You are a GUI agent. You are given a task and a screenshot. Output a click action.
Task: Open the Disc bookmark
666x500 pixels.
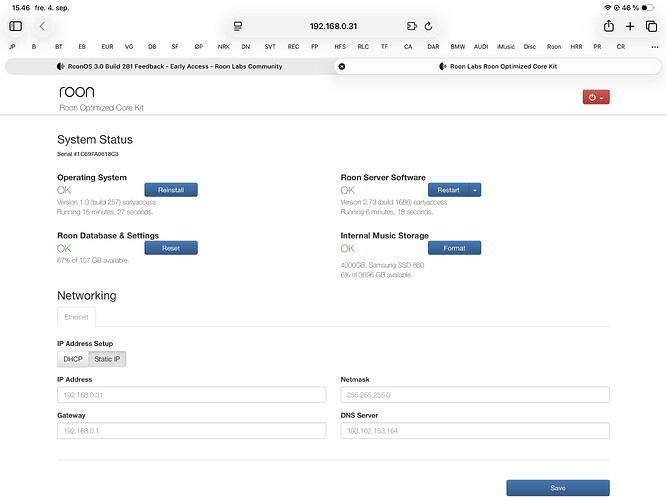(530, 47)
